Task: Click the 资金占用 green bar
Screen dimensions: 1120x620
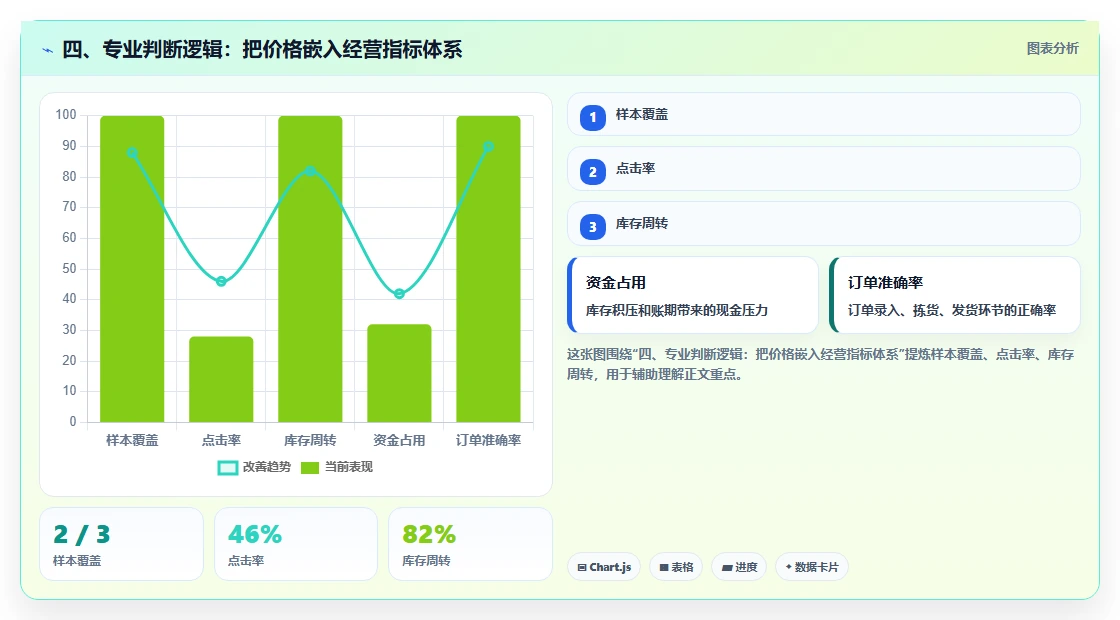Action: coord(399,373)
